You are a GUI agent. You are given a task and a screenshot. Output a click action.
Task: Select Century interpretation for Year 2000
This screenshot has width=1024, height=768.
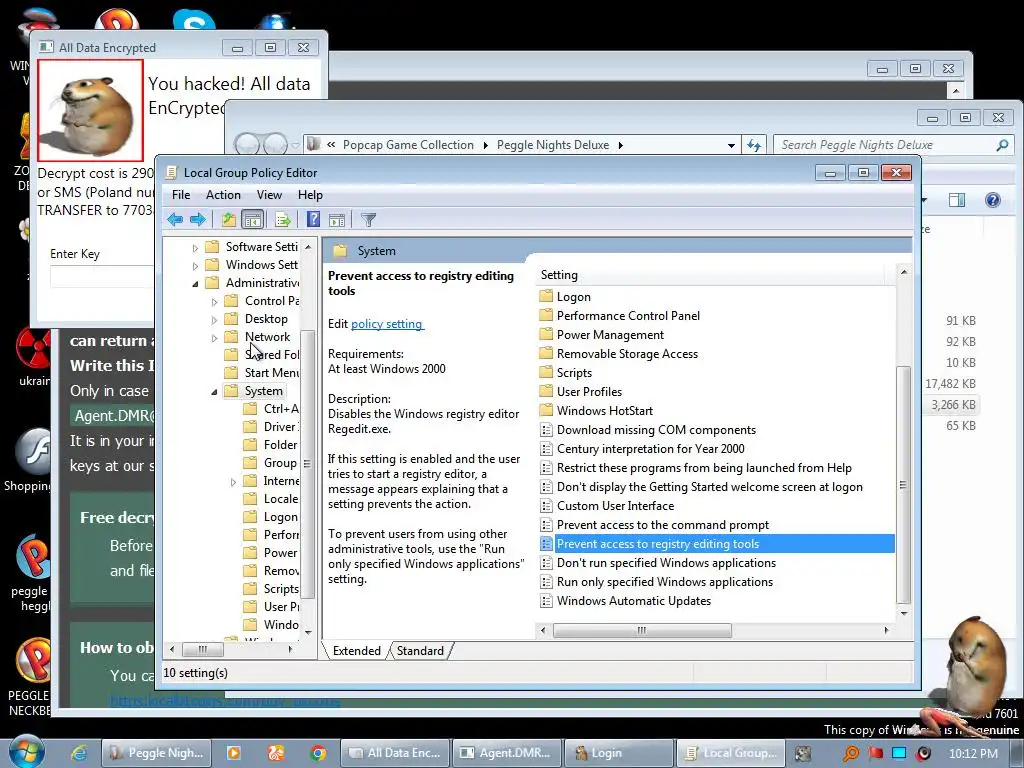pos(643,449)
